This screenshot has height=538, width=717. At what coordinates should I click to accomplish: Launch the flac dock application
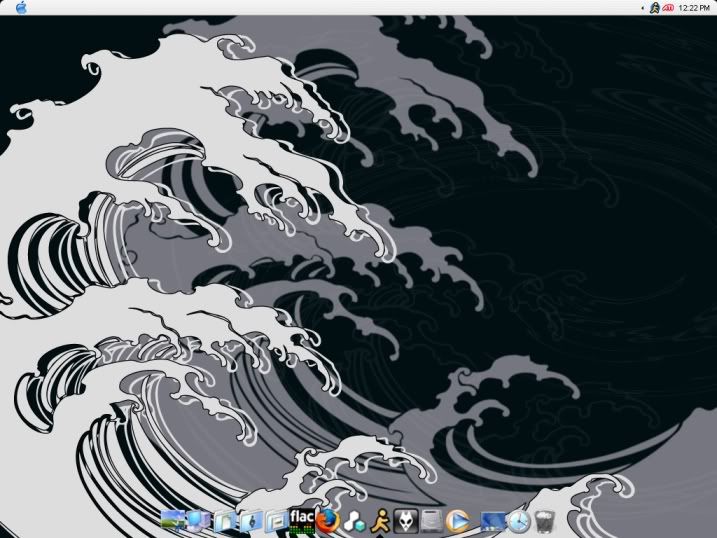click(302, 521)
